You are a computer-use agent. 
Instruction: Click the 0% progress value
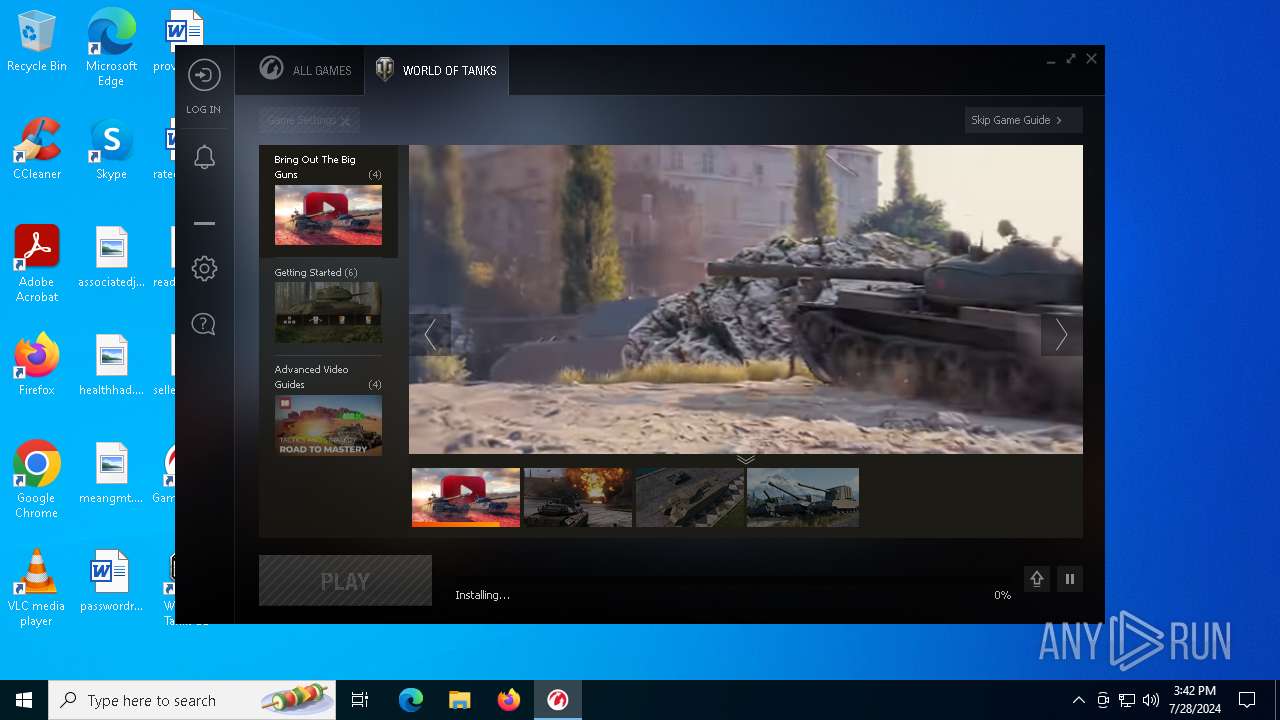[1002, 595]
